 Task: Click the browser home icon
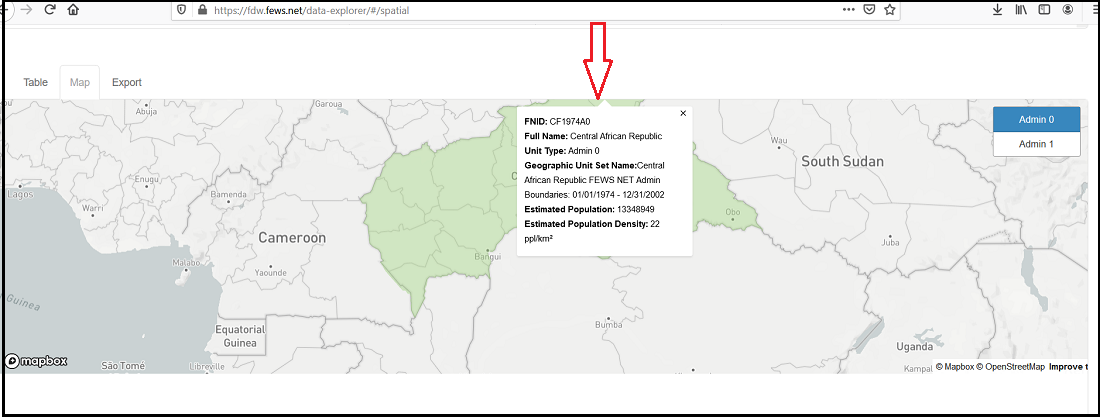73,10
